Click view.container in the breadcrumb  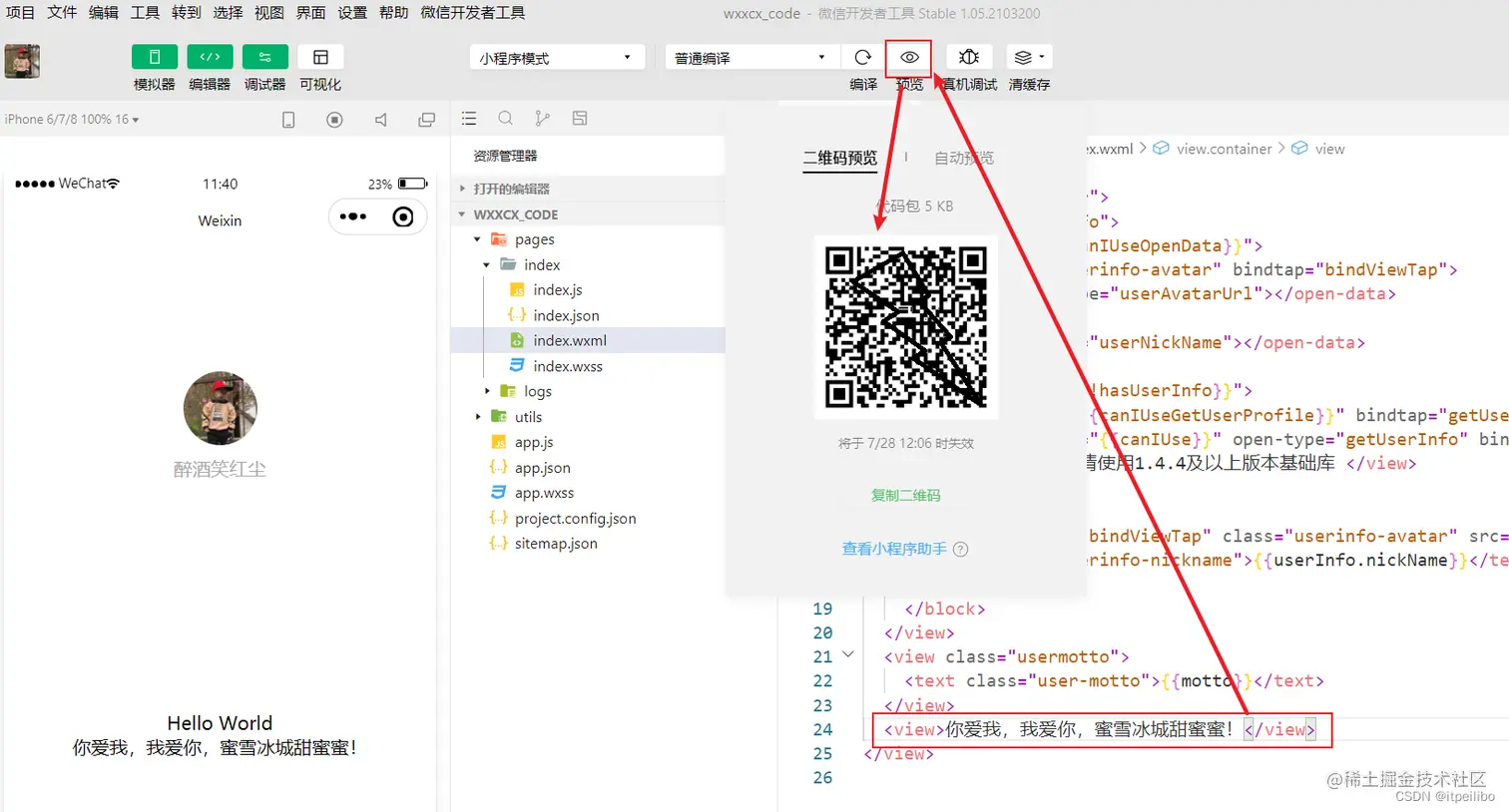(1224, 149)
